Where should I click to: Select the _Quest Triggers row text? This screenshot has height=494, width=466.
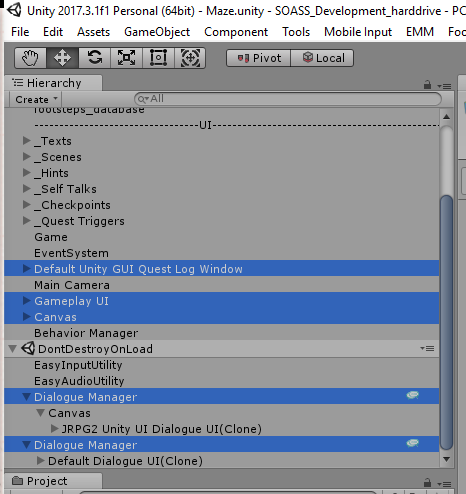pyautogui.click(x=79, y=221)
